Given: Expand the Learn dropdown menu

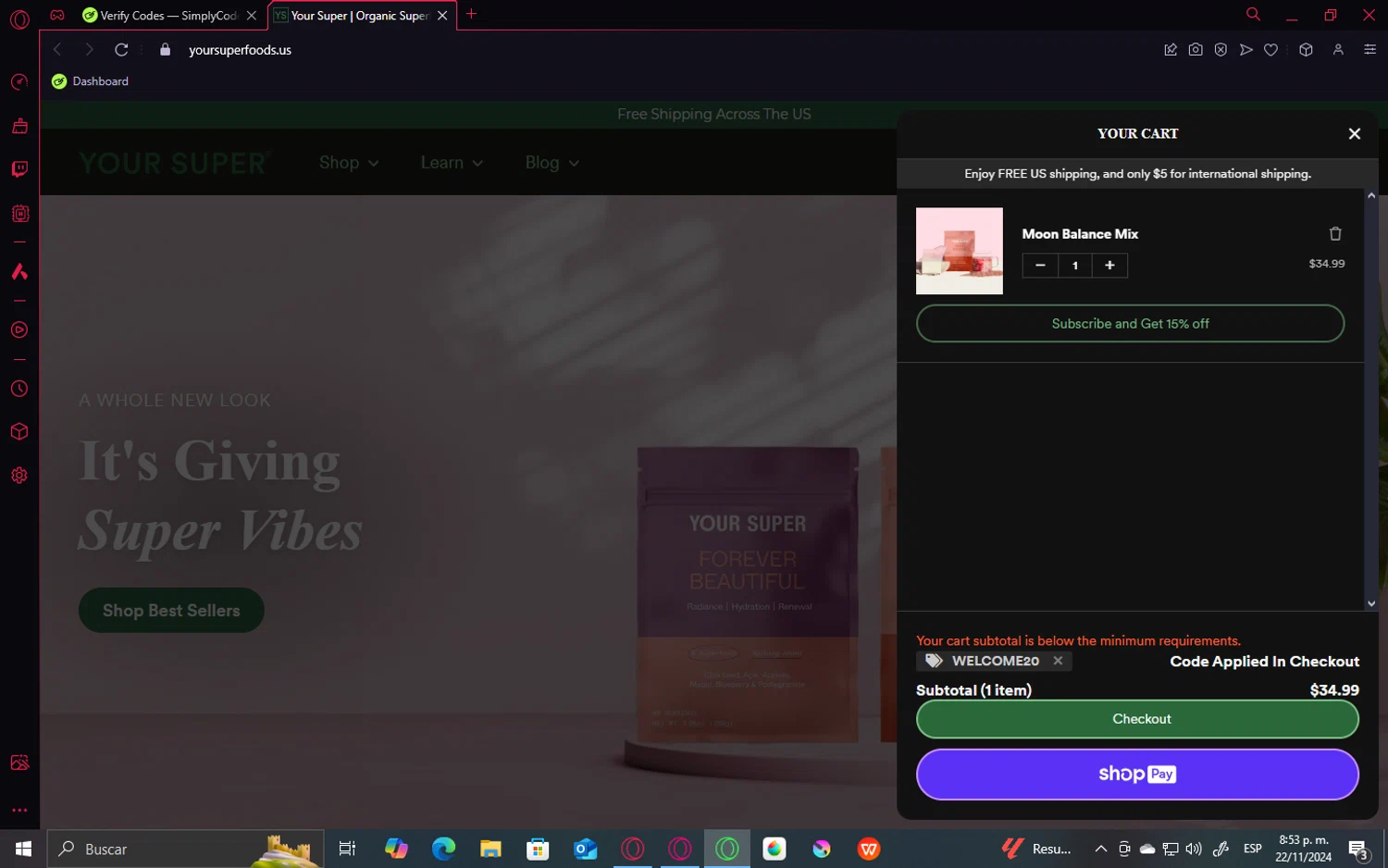Looking at the screenshot, I should [x=452, y=163].
